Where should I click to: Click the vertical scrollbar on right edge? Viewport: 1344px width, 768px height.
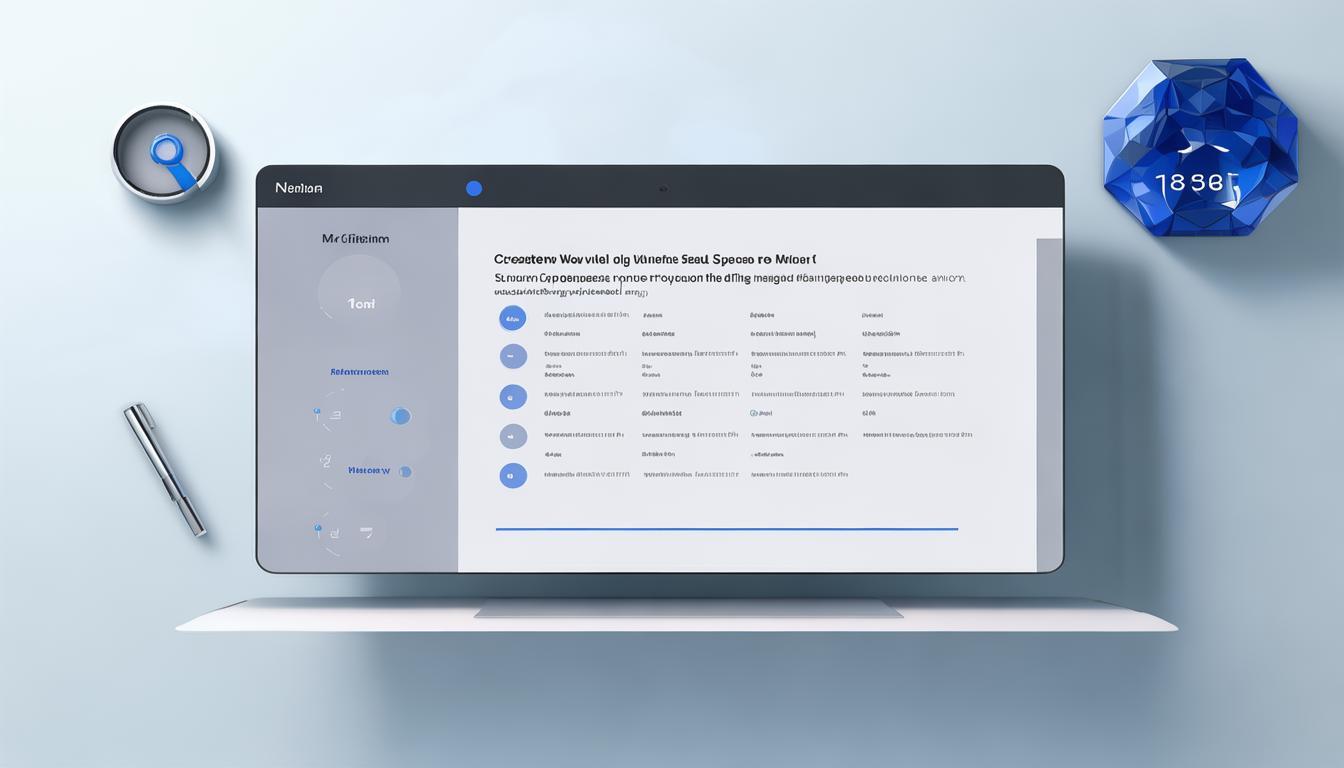(x=1049, y=400)
